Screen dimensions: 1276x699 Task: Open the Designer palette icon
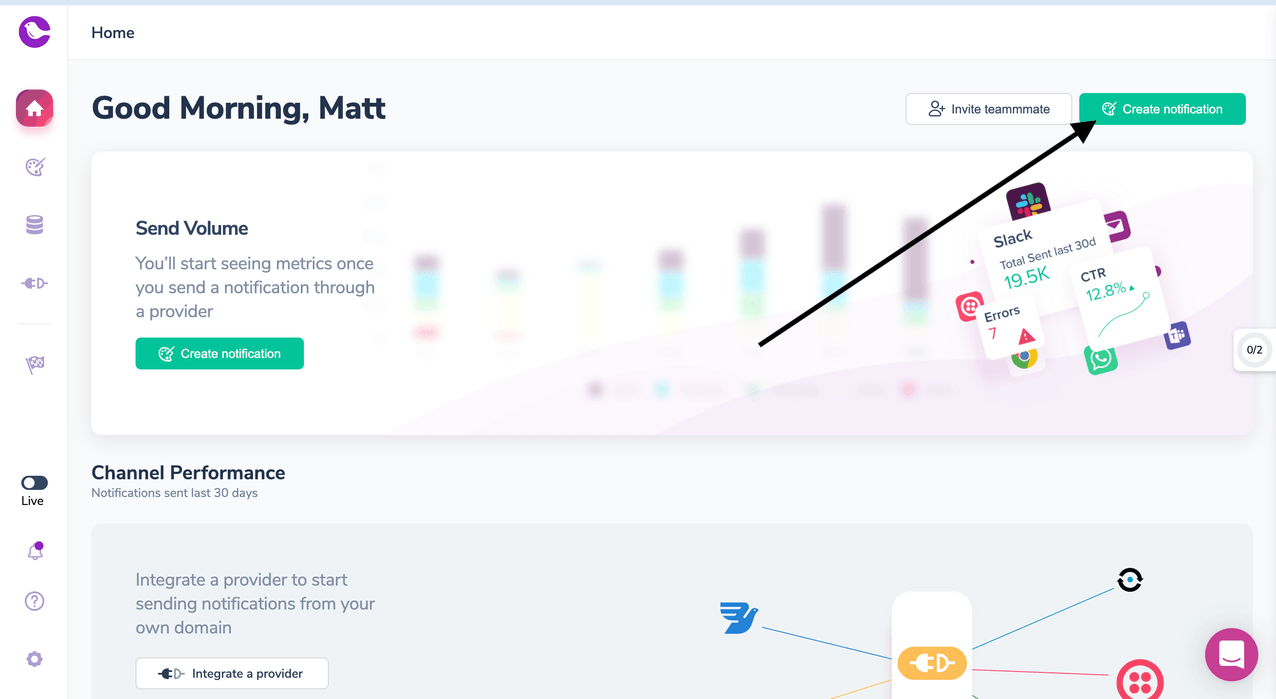35,167
